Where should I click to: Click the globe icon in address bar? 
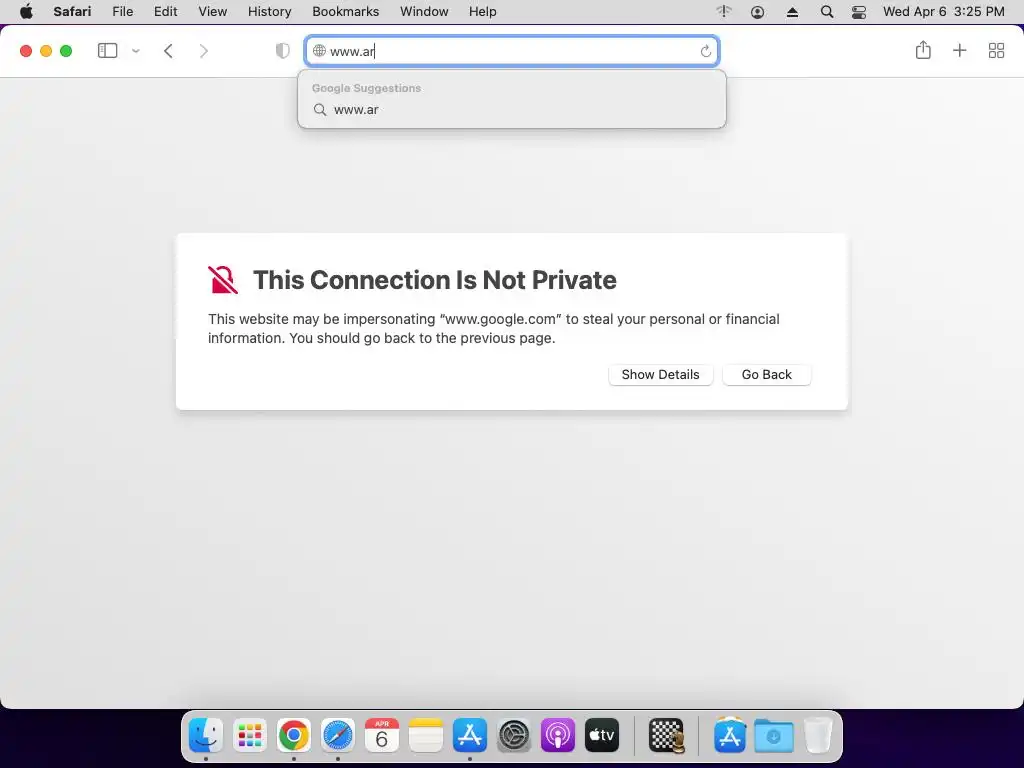click(319, 51)
